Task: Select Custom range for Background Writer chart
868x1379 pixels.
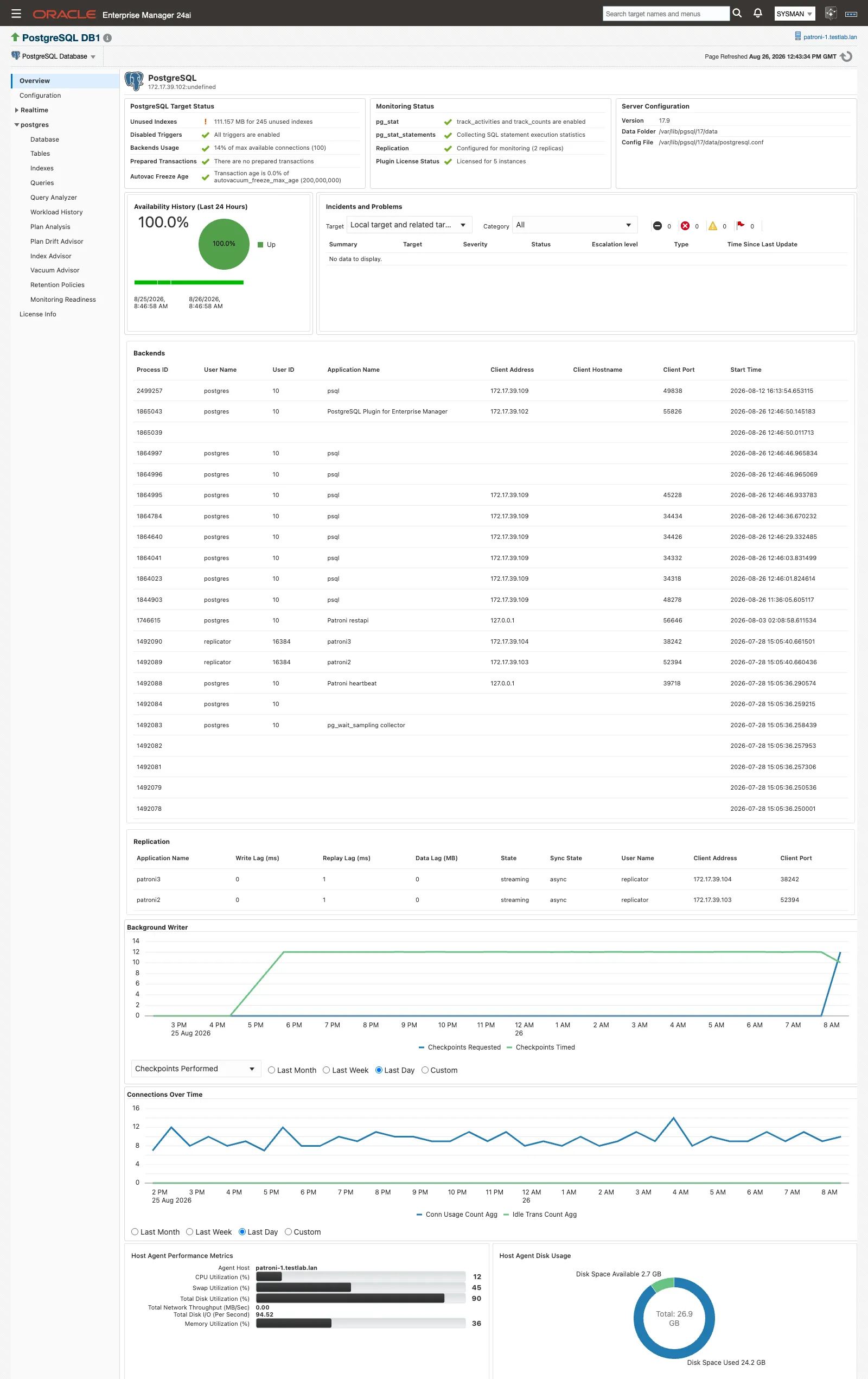Action: coord(425,1070)
